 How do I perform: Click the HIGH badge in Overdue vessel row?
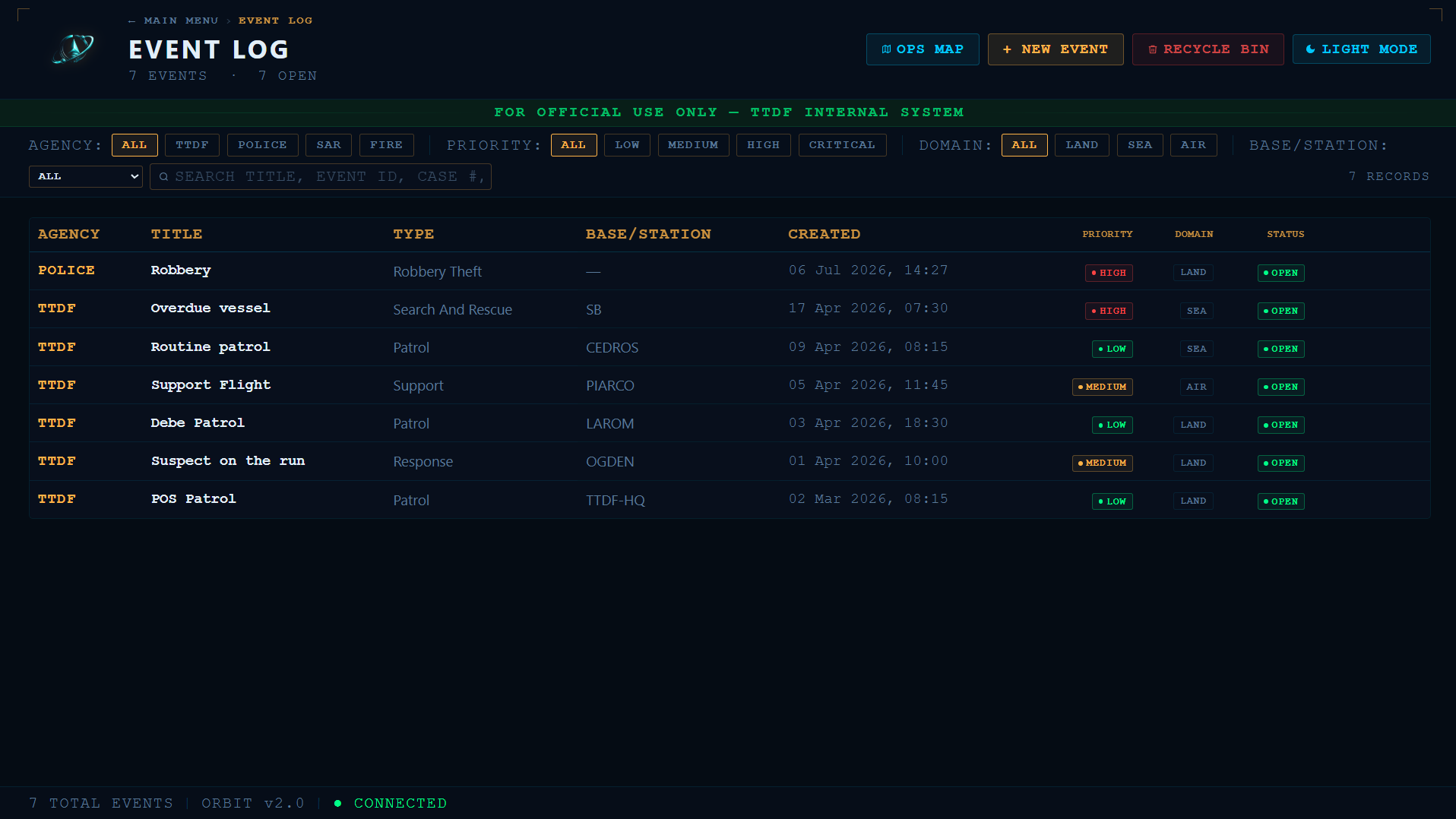pos(1109,311)
